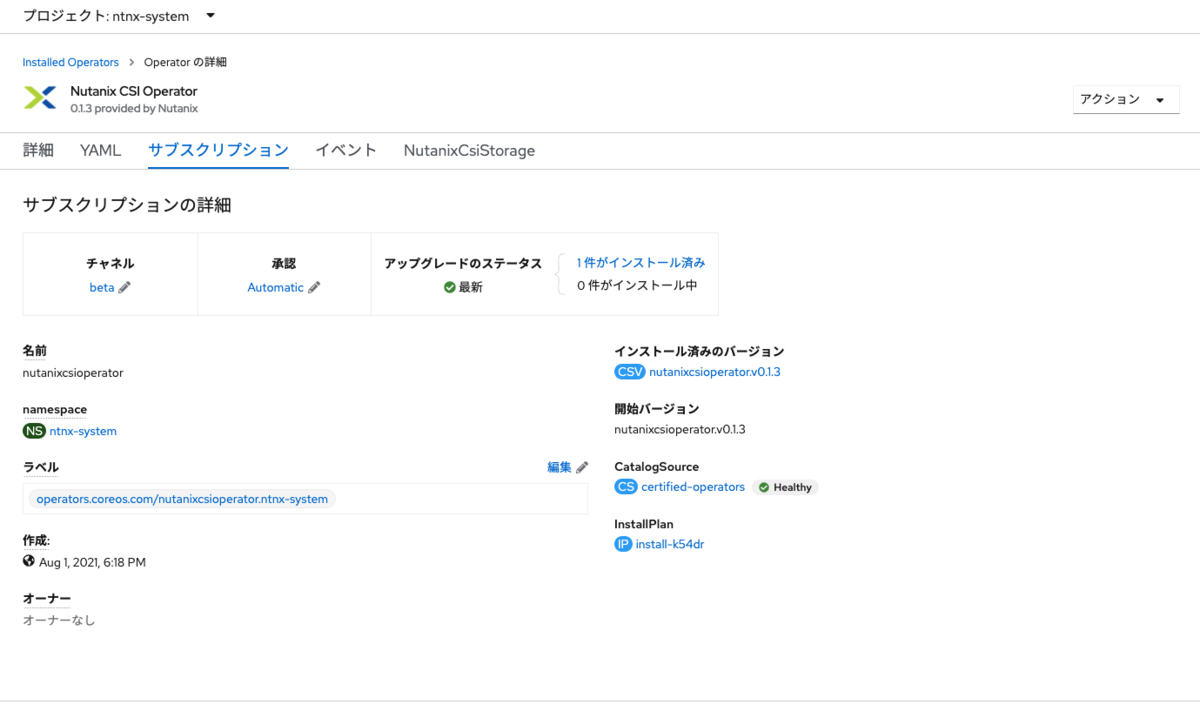The width and height of the screenshot is (1200, 718).
Task: Switch to the 詳細 tab
Action: [x=38, y=150]
